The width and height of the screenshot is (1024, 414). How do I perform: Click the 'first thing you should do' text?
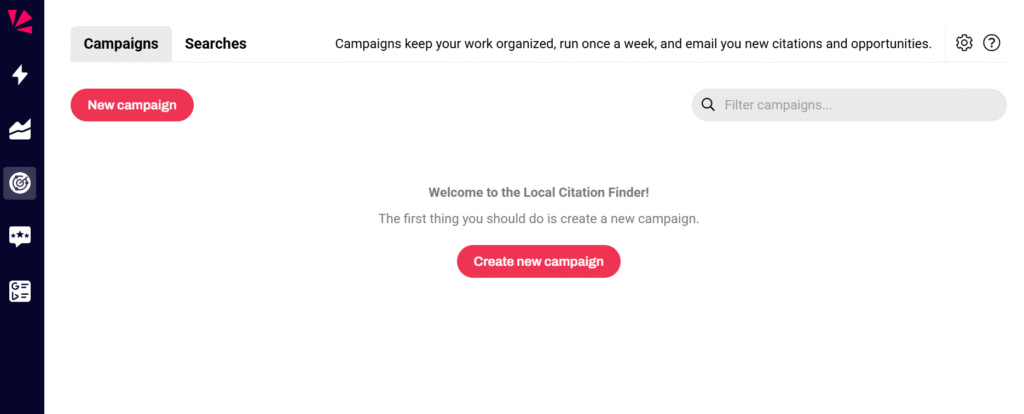538,219
